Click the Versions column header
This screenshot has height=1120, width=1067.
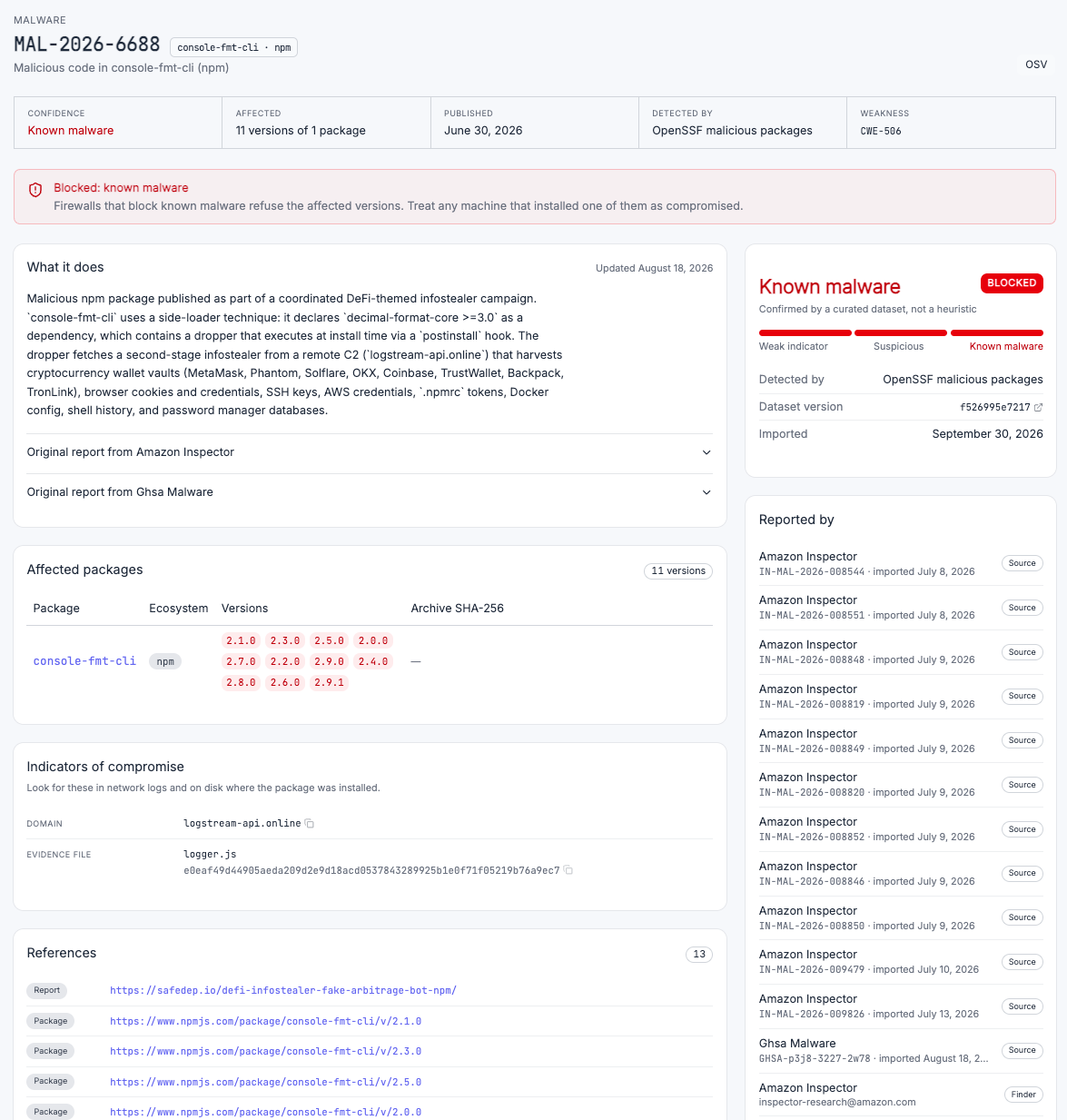[245, 609]
